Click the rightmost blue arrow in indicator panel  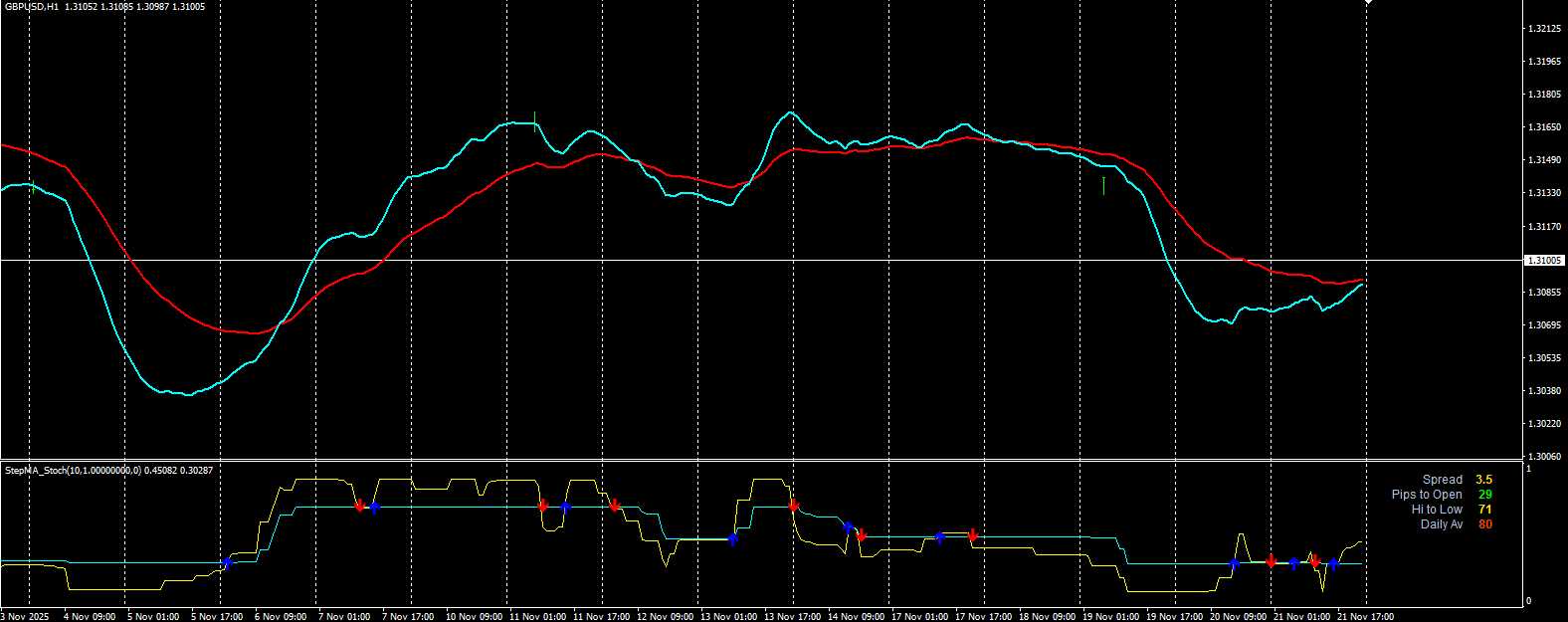coord(1333,564)
